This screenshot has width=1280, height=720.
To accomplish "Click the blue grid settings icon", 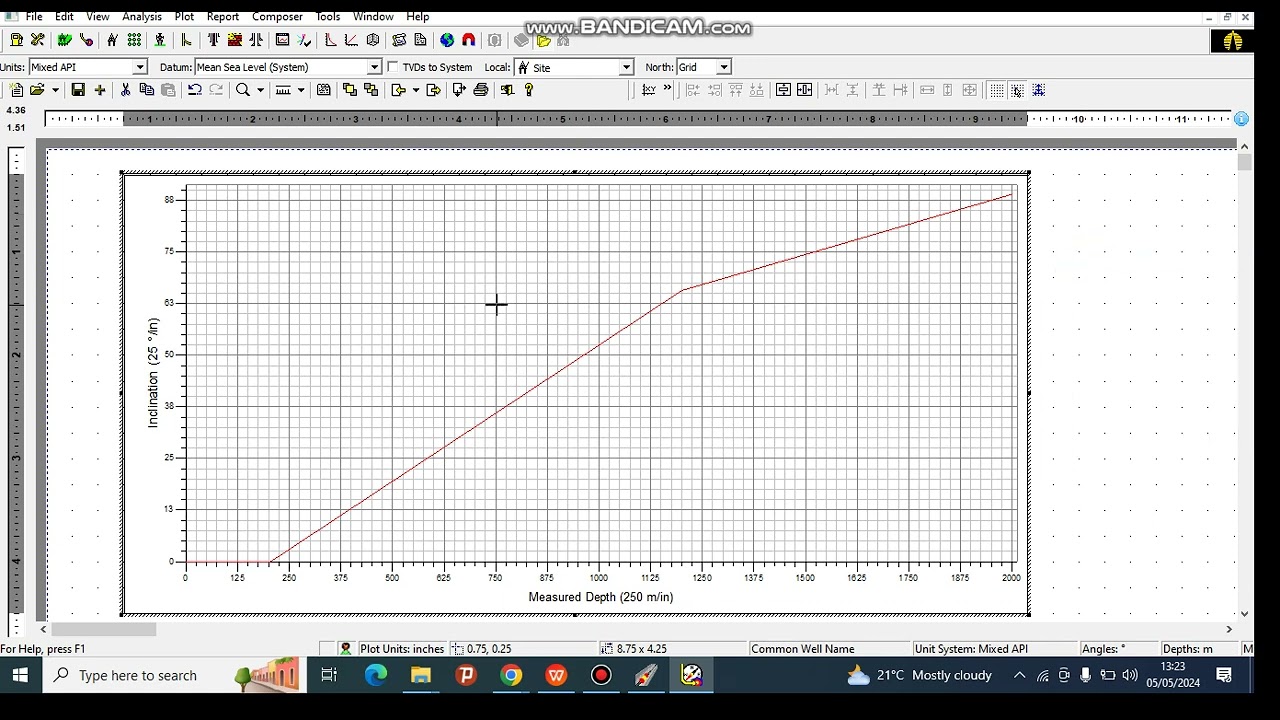I will tap(1038, 90).
